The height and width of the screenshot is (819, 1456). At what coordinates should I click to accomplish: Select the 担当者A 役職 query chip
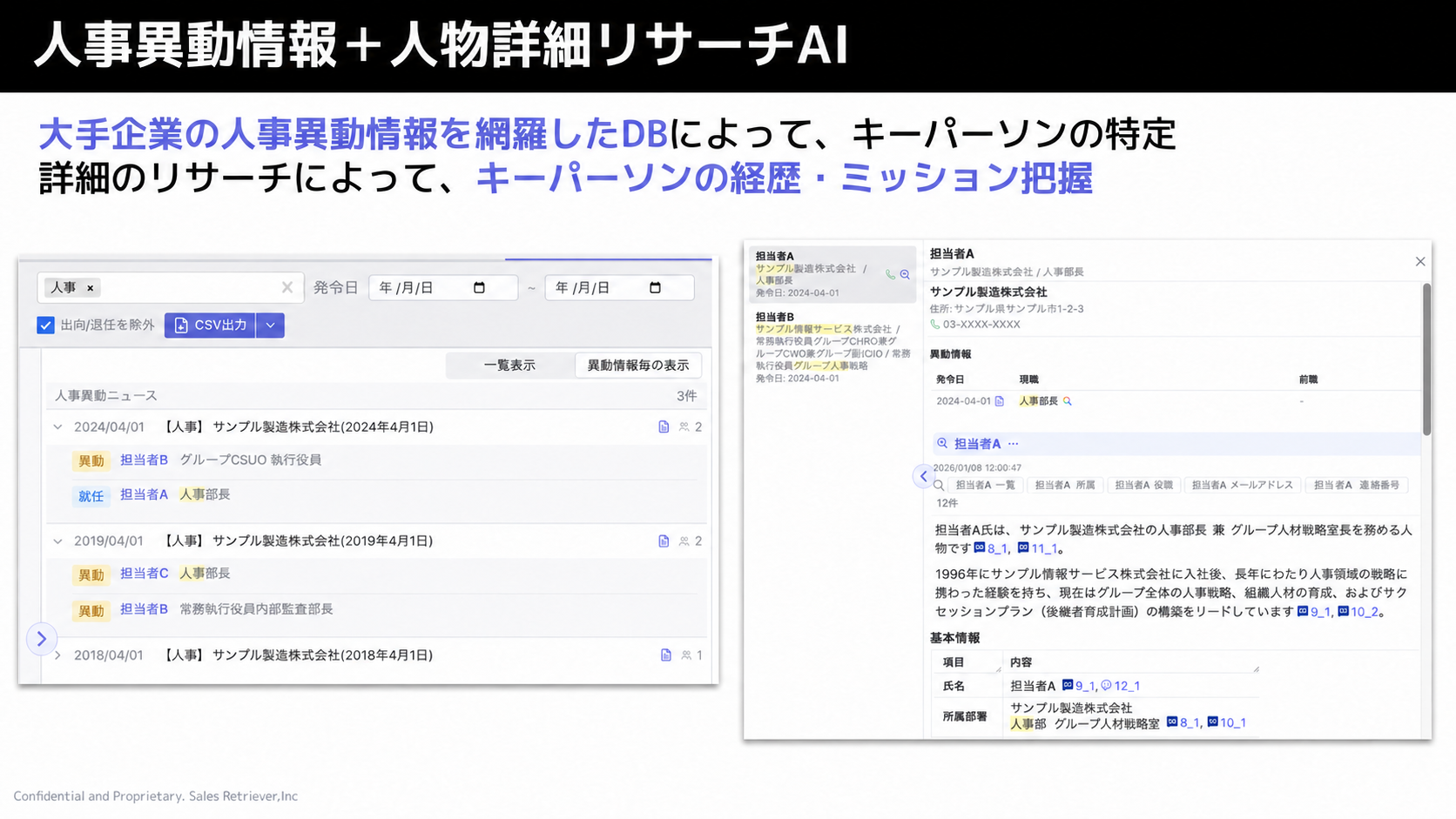(x=1144, y=486)
